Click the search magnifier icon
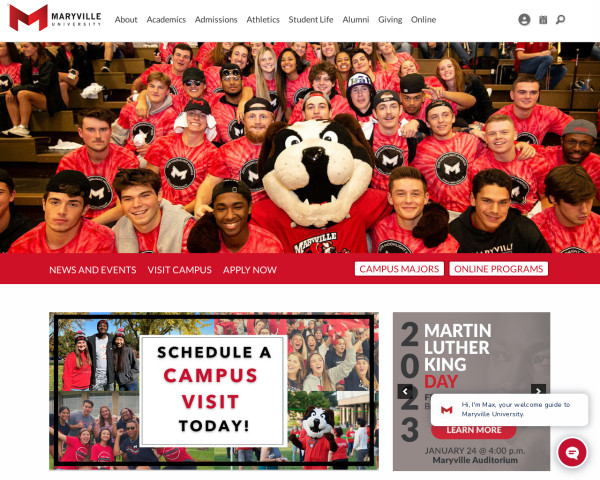Viewport: 600px width, 480px height. pos(561,20)
